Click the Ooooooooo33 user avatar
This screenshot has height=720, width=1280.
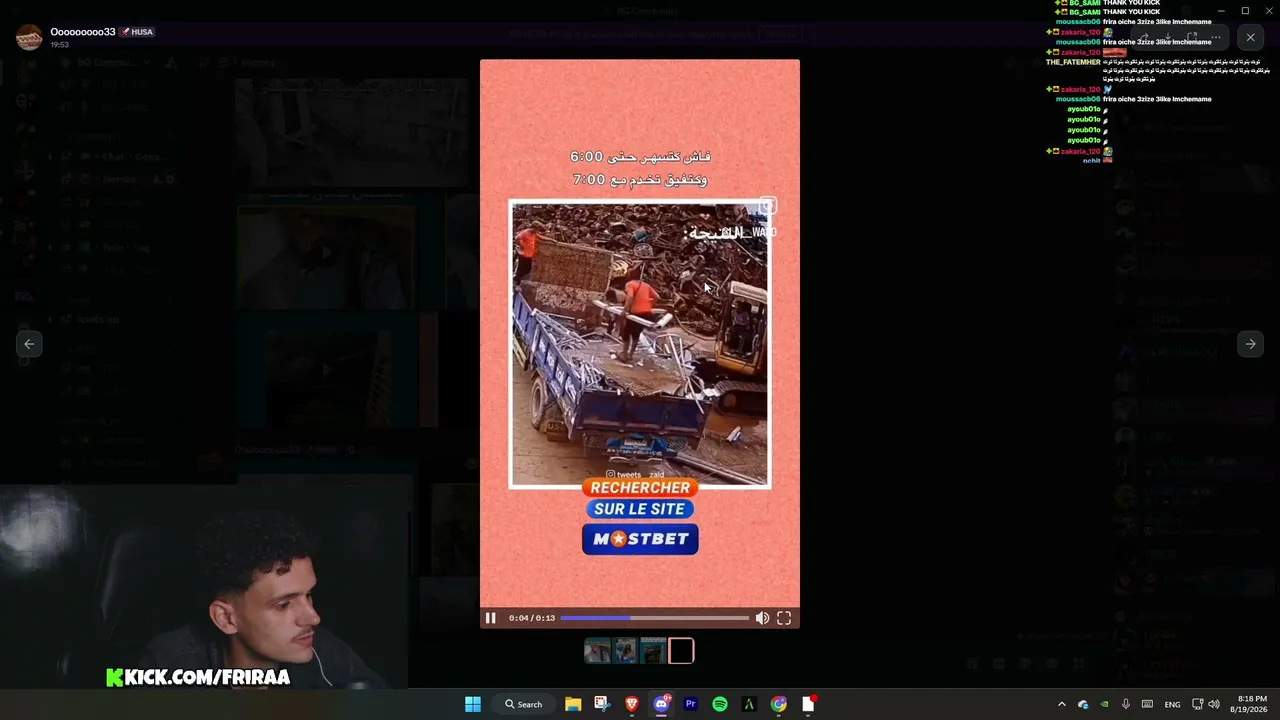(x=29, y=38)
